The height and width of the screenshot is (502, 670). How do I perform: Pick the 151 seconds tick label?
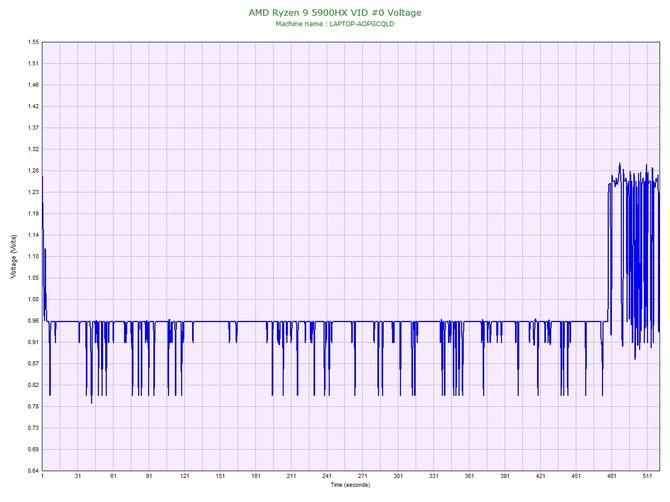pos(220,476)
